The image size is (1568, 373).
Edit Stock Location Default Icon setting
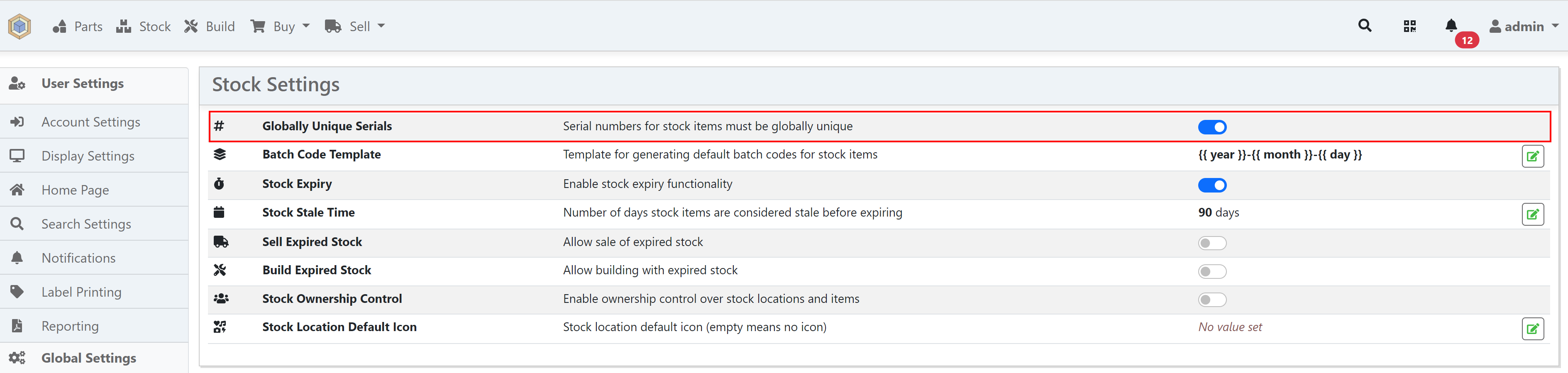1532,329
